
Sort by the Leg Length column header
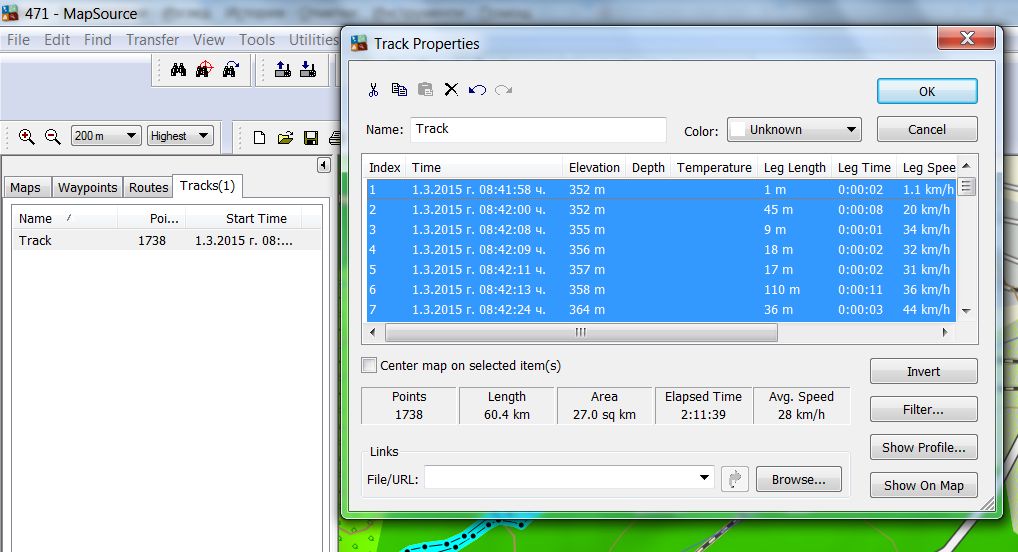click(795, 168)
